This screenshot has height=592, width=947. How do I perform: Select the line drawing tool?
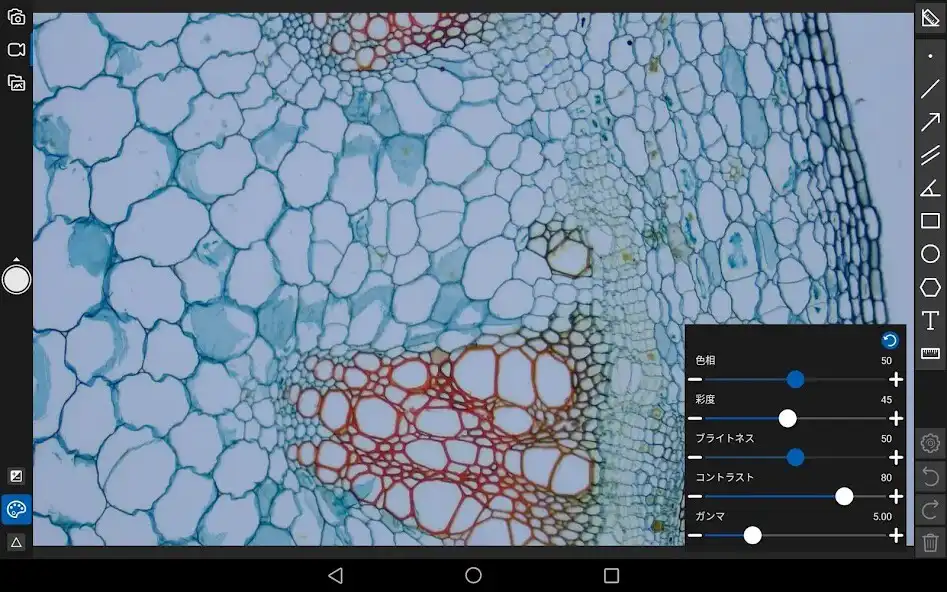[x=930, y=89]
